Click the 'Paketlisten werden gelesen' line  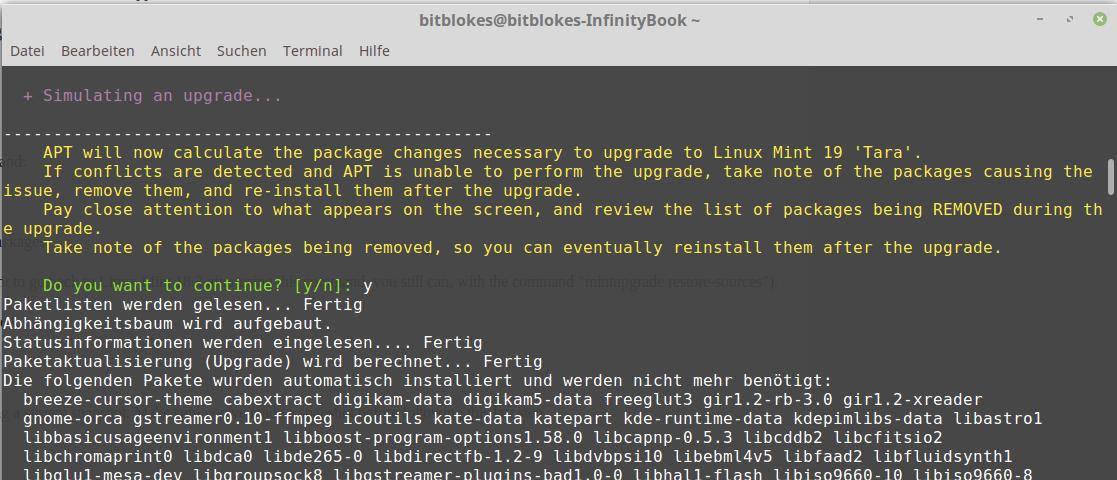(x=183, y=305)
